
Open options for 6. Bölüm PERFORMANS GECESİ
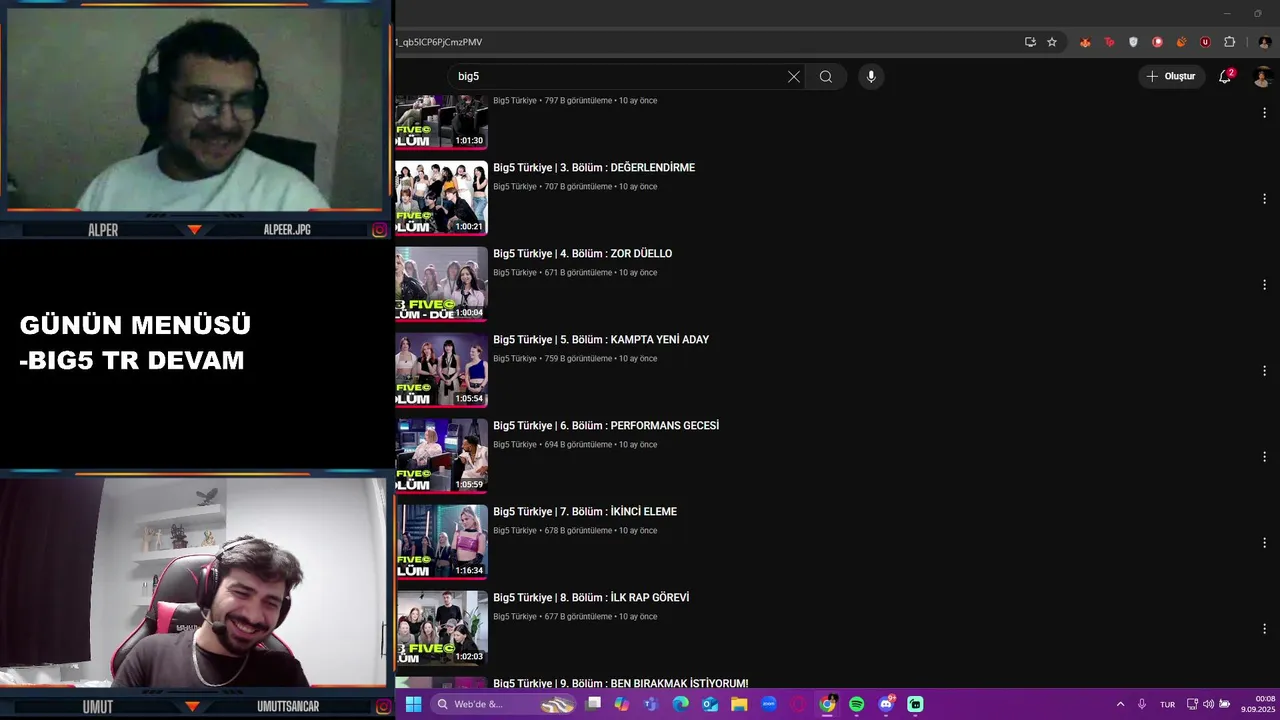tap(1264, 457)
